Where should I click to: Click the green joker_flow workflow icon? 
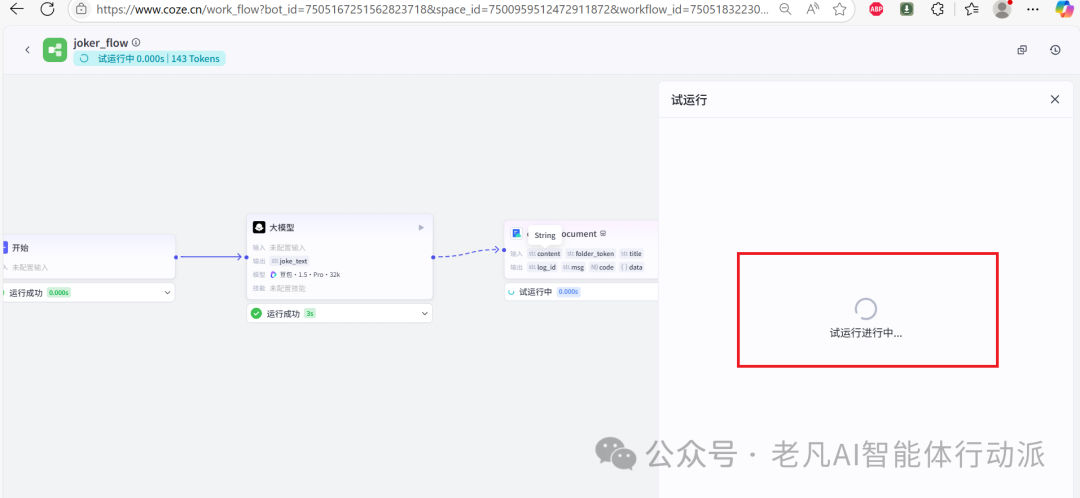(x=55, y=50)
